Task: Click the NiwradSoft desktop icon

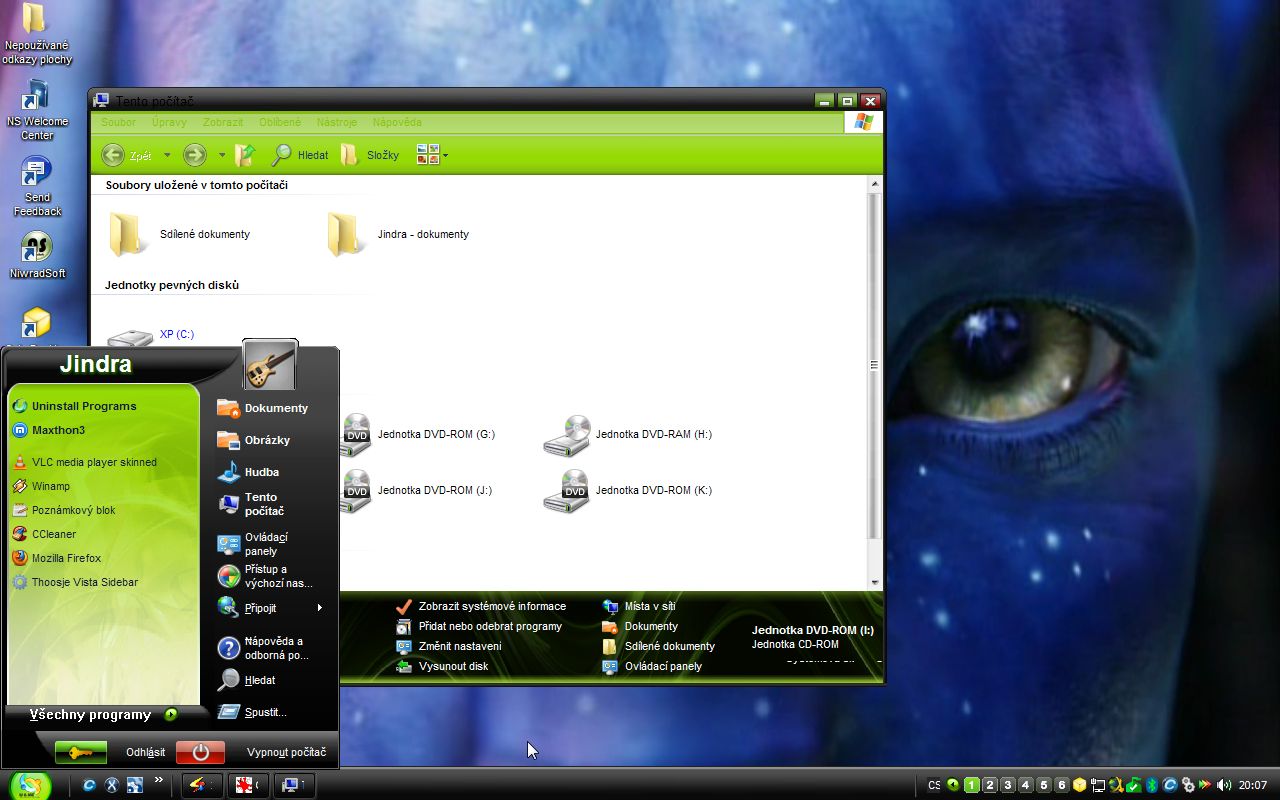Action: click(37, 247)
